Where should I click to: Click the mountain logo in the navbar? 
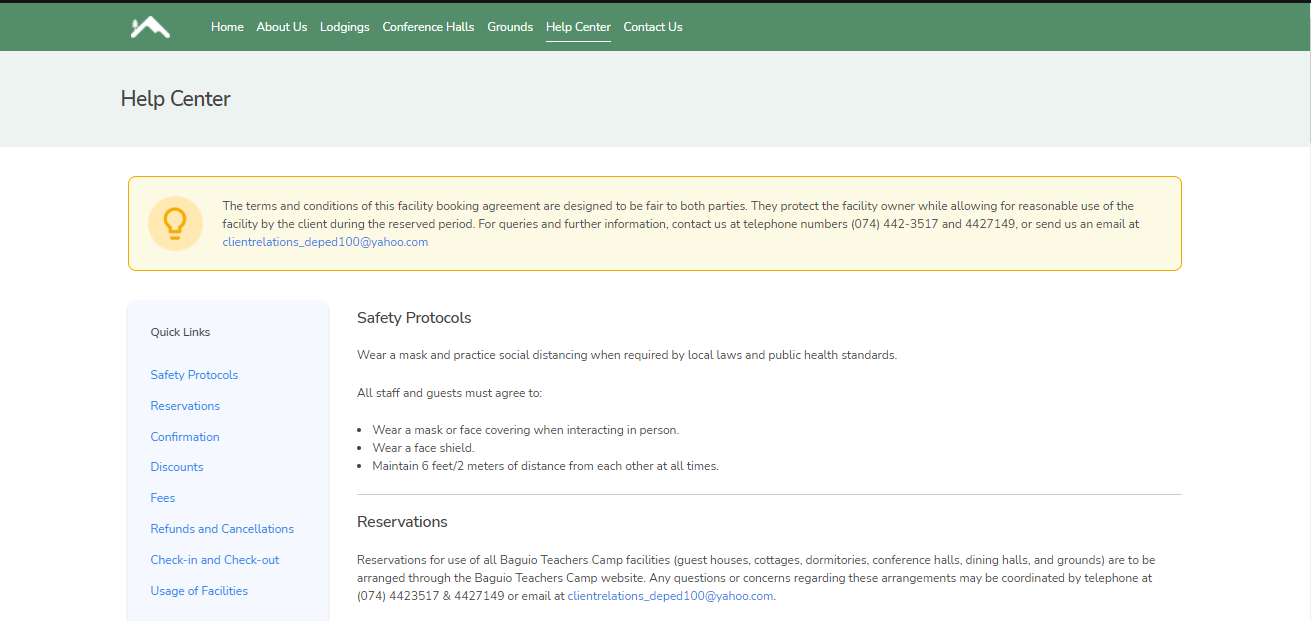click(x=150, y=27)
